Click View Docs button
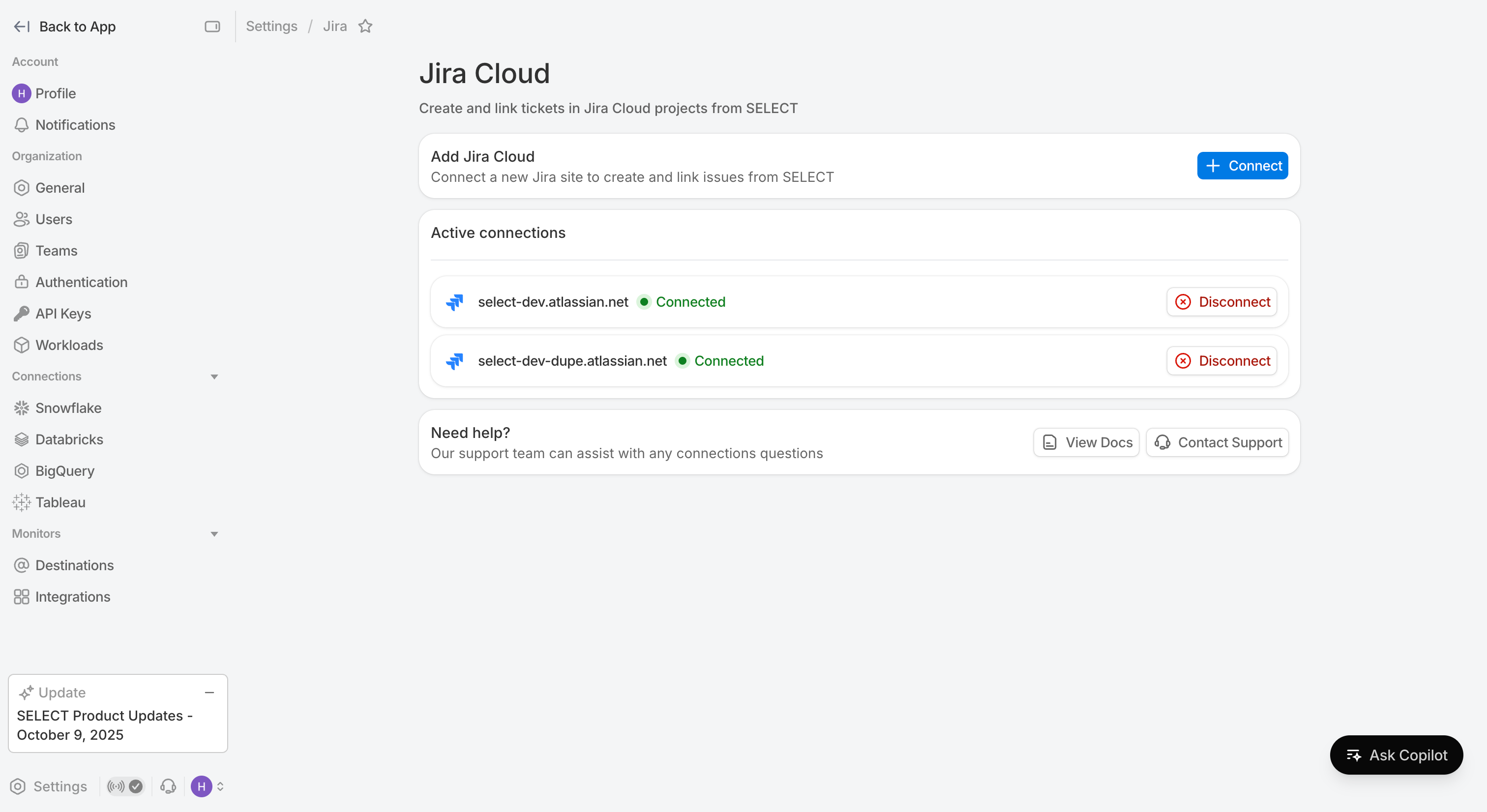 click(1086, 442)
